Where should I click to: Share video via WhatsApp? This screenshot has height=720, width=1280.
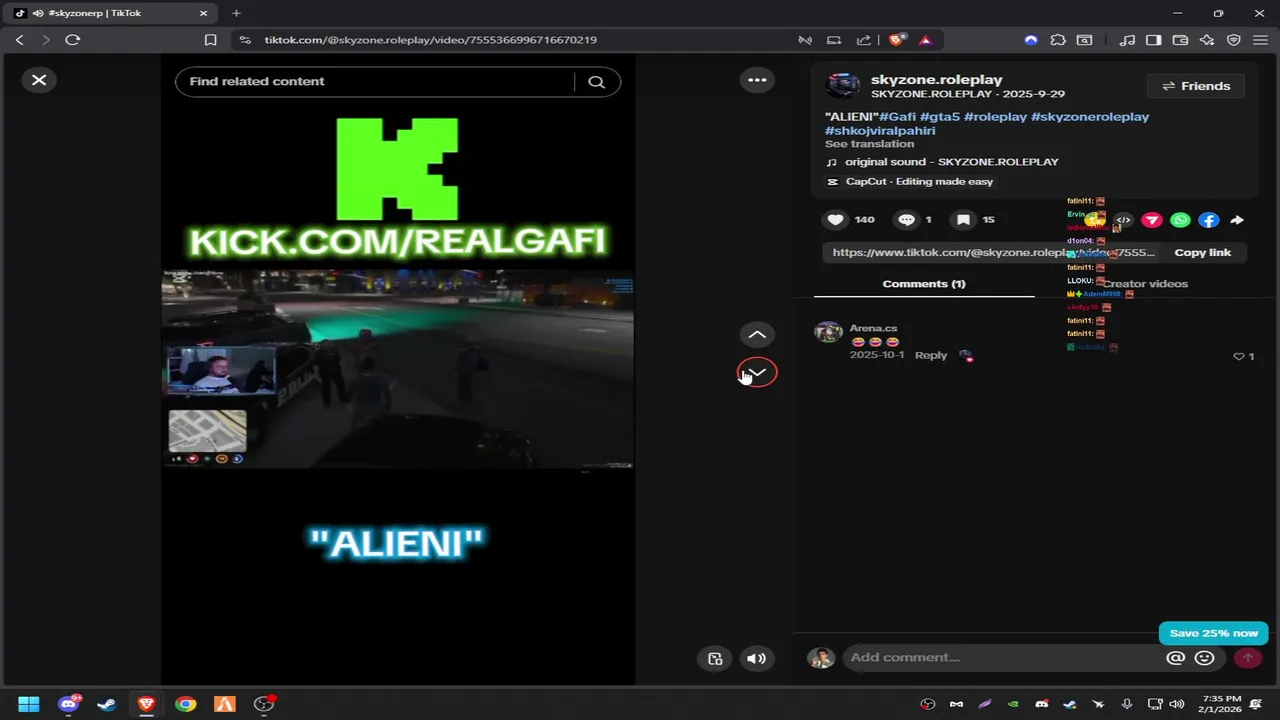(x=1180, y=220)
